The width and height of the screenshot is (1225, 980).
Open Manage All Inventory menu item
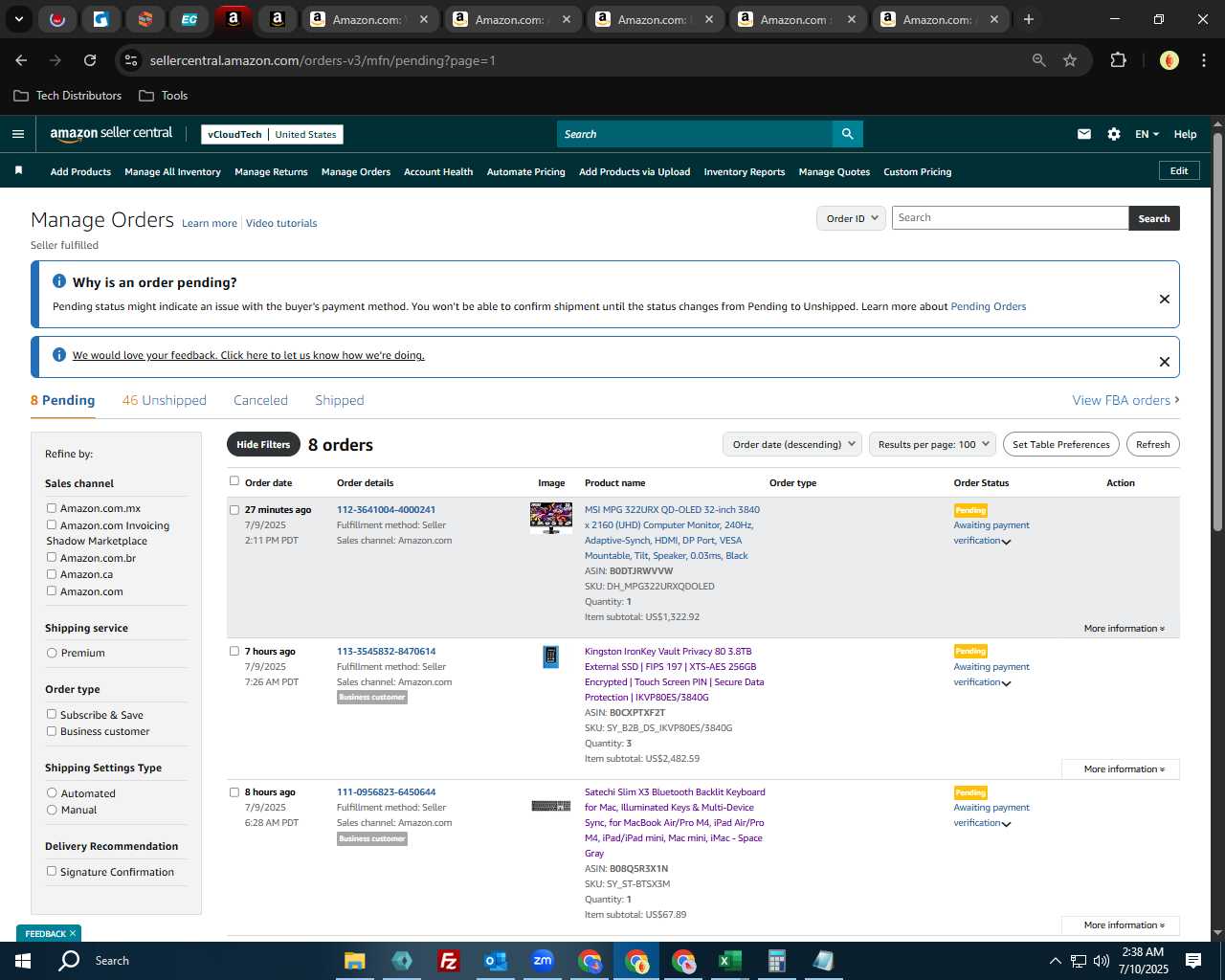click(172, 172)
